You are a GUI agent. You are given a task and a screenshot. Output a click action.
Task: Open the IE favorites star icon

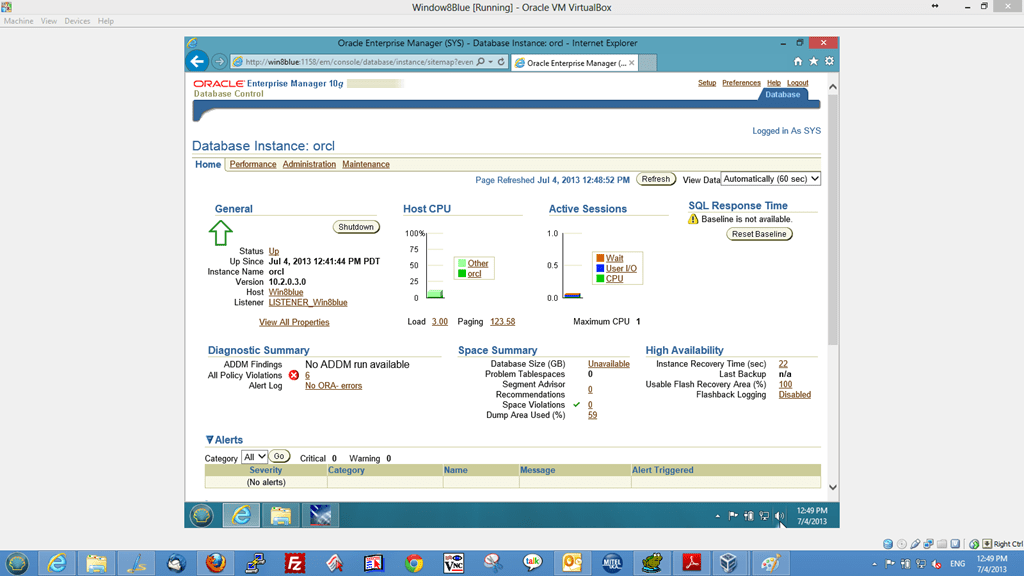814,61
